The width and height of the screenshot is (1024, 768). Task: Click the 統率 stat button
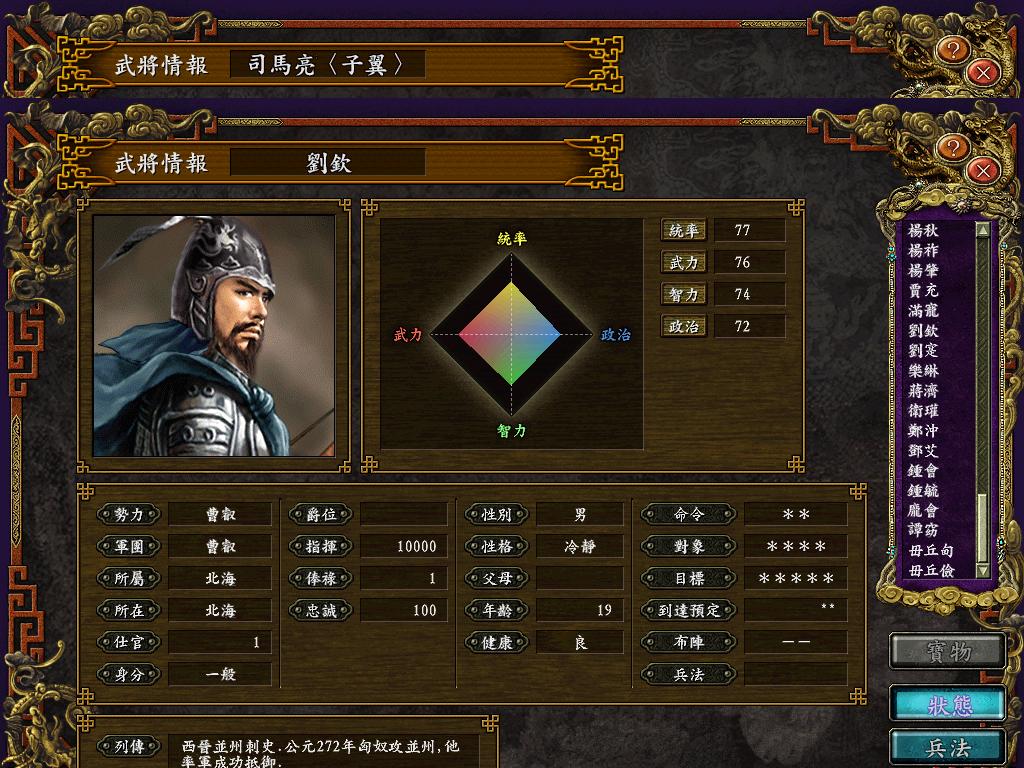coord(684,231)
